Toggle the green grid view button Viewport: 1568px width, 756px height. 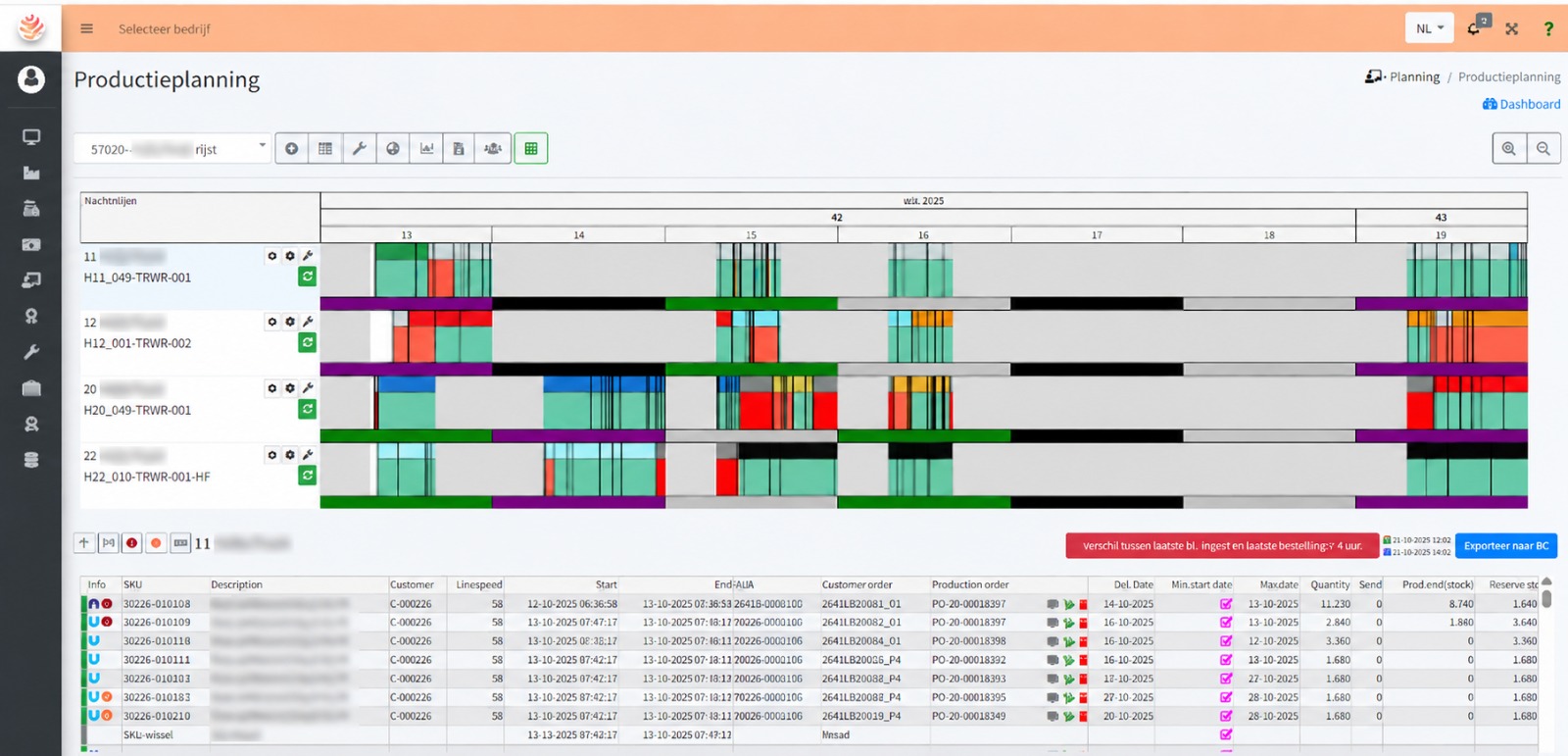[x=531, y=149]
